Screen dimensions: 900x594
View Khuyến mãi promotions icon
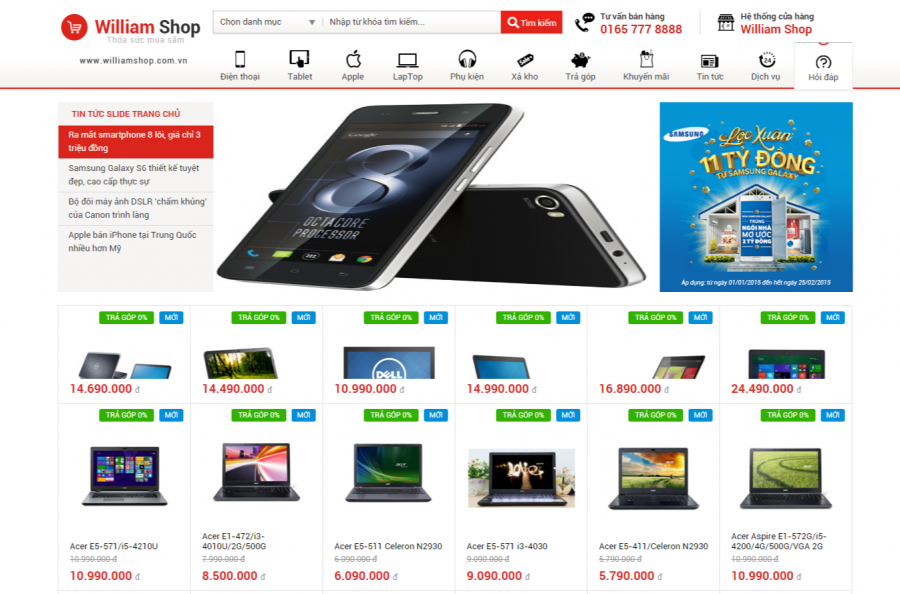click(646, 59)
